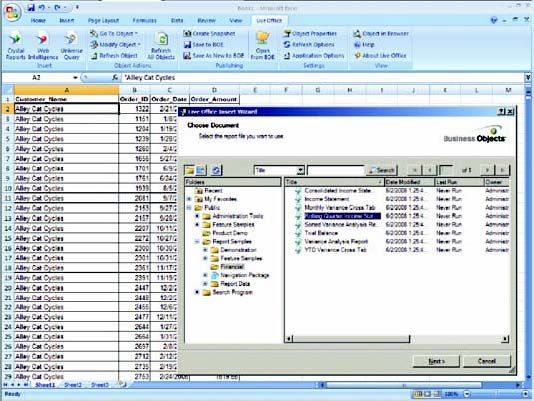This screenshot has width=534, height=401.
Task: Expand the Administration Tools folder
Action: (197, 216)
